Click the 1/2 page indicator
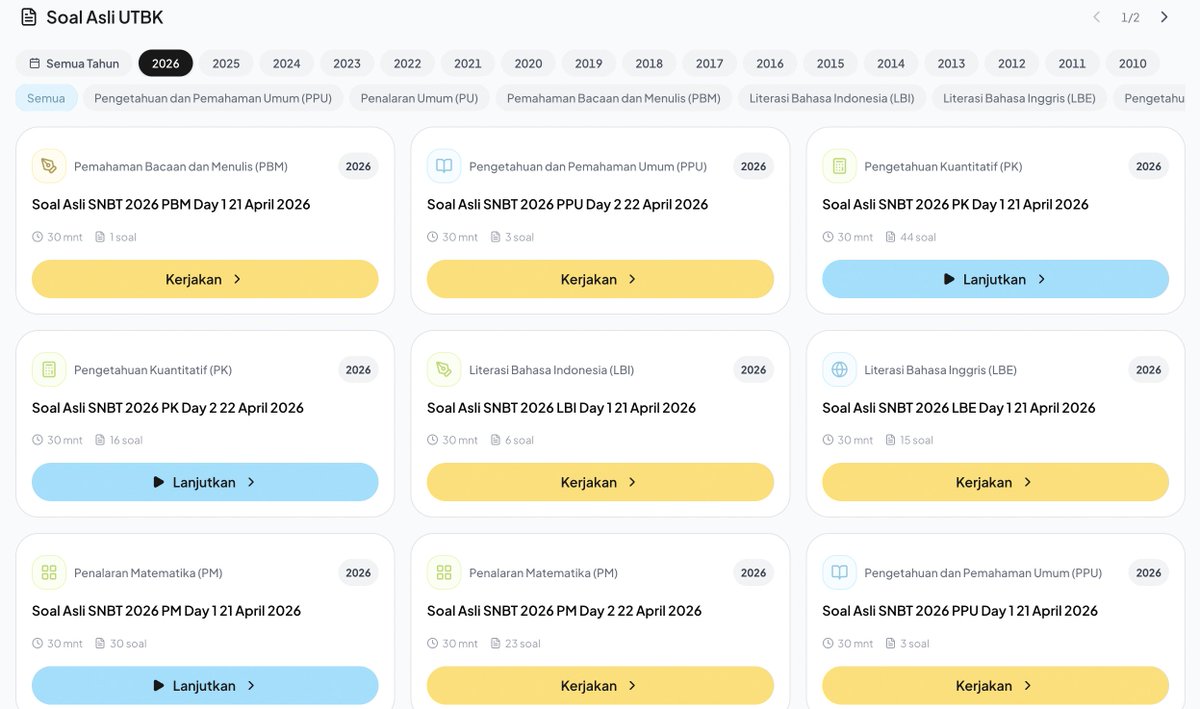Screen dimensions: 1200x709 tap(1130, 17)
